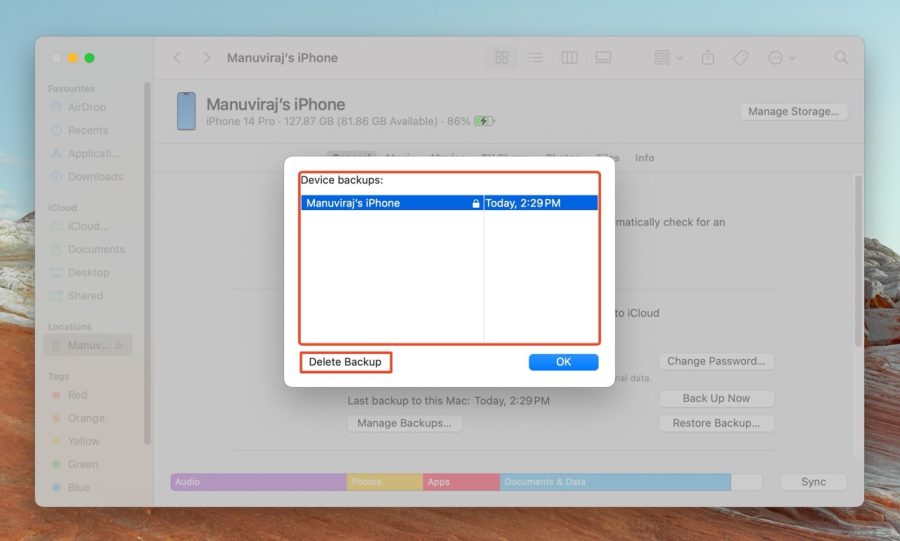Click the Today, 2:29 PM backup date

523,203
